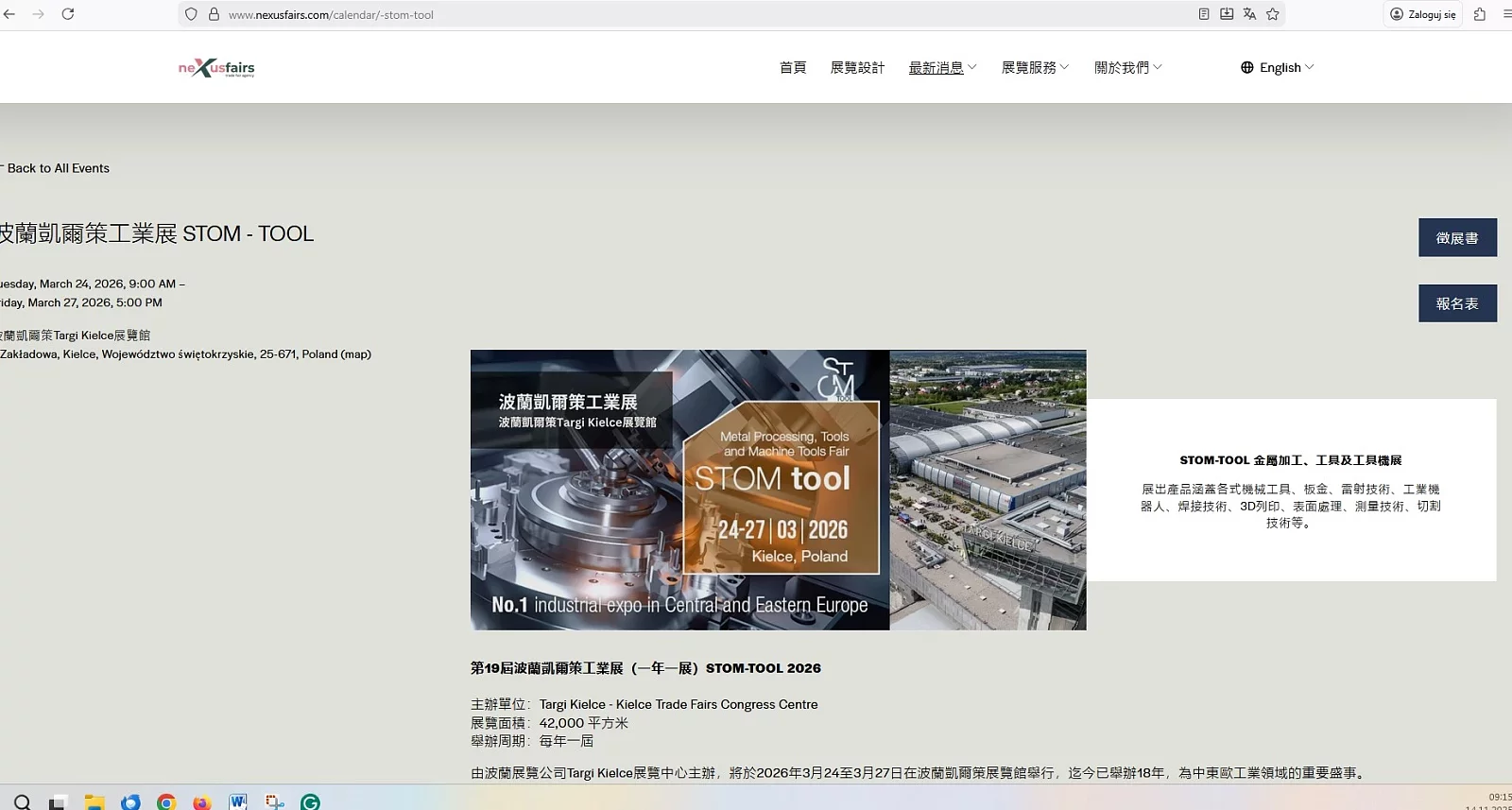Click the 徵展書 button
1512x810 pixels.
pos(1457,238)
